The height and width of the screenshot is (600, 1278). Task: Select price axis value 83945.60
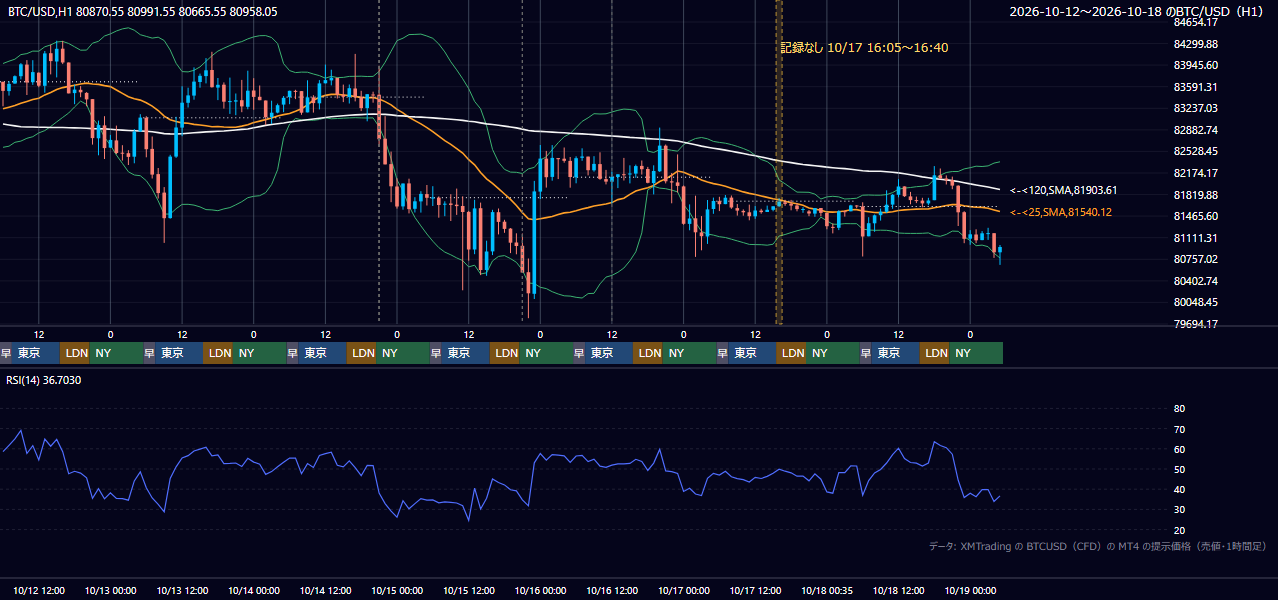point(1195,65)
